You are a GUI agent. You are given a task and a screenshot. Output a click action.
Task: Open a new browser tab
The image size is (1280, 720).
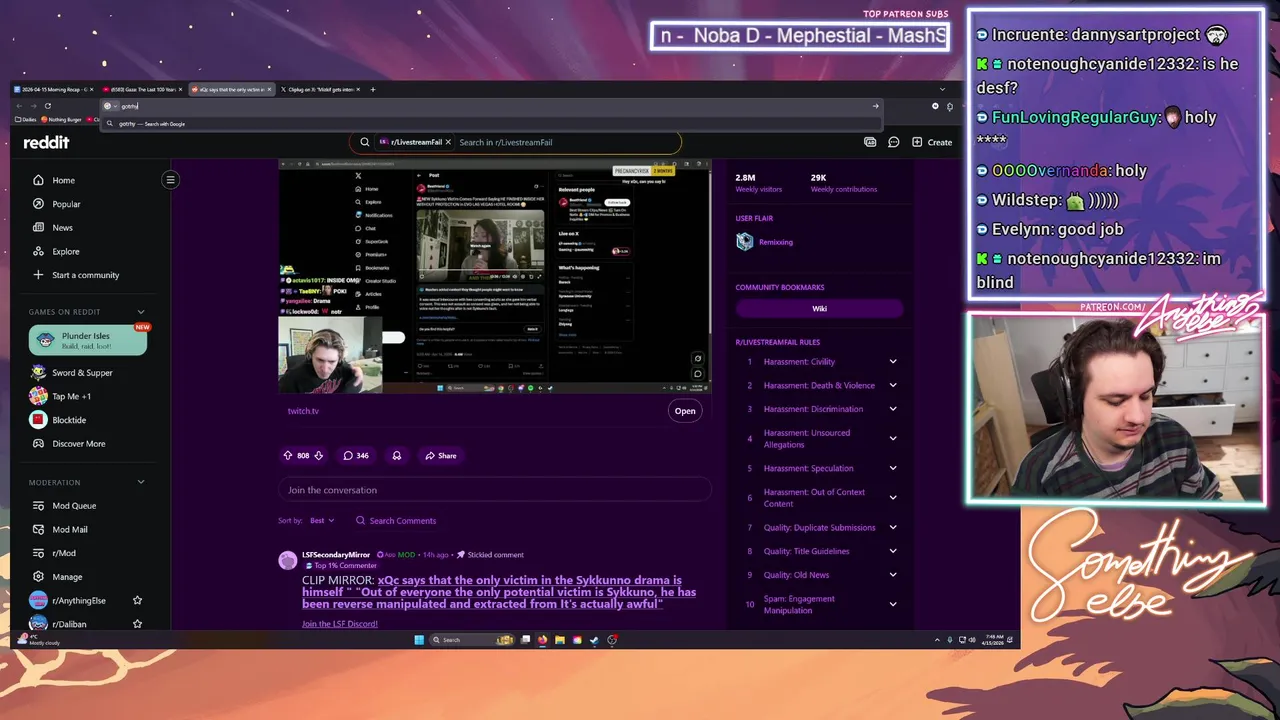coord(373,89)
